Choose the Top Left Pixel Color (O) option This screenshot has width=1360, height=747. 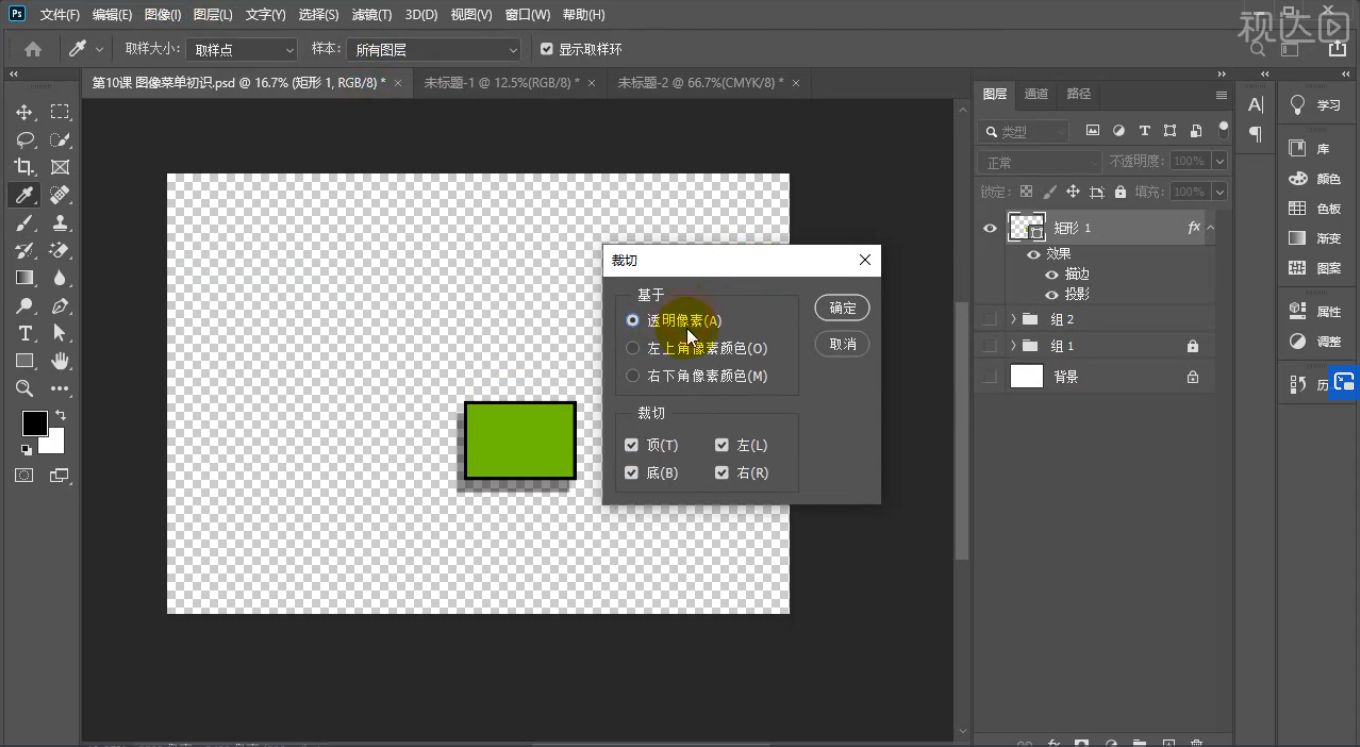tap(632, 348)
